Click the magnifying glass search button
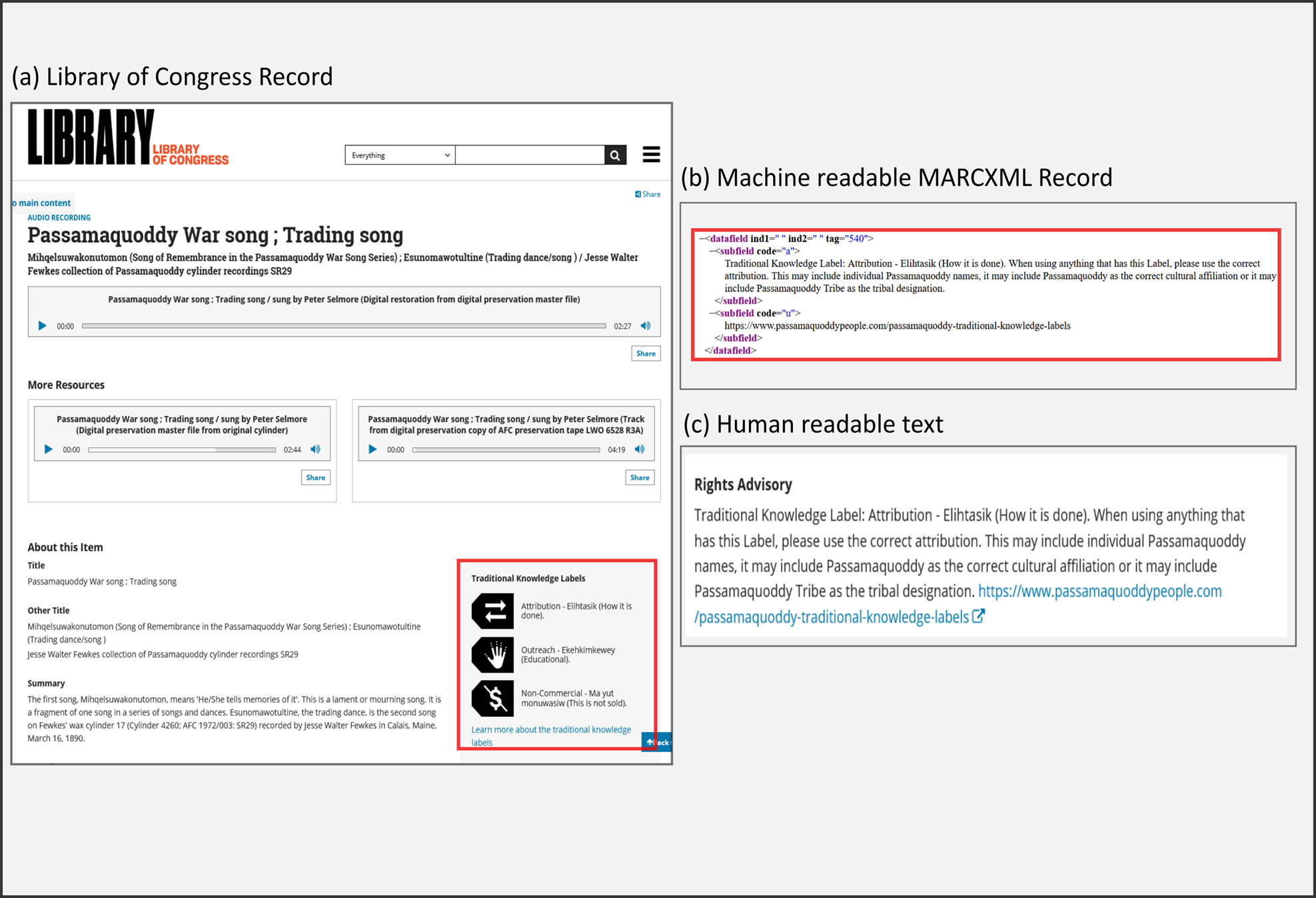Image resolution: width=1316 pixels, height=898 pixels. click(x=615, y=155)
